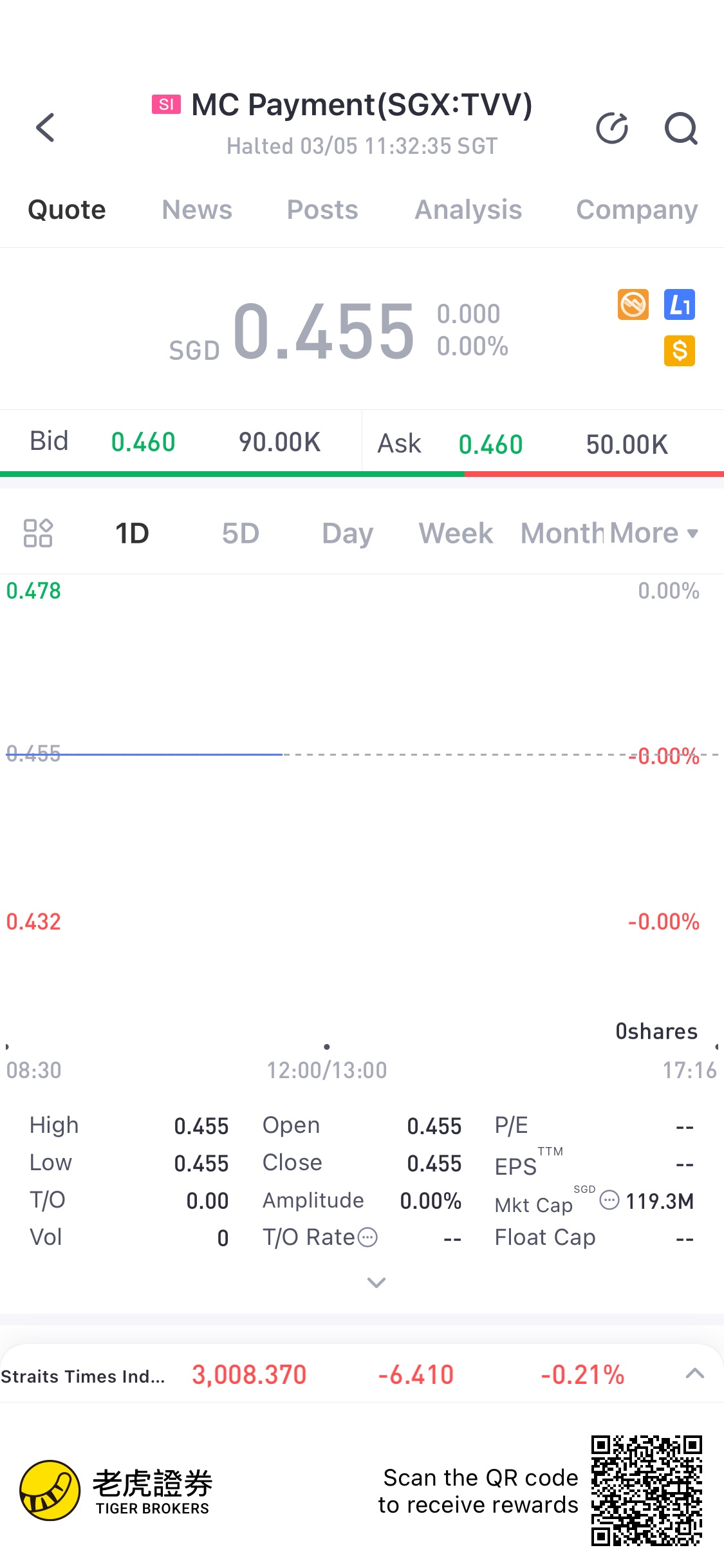Tap the Ask price 0.460

(x=490, y=445)
